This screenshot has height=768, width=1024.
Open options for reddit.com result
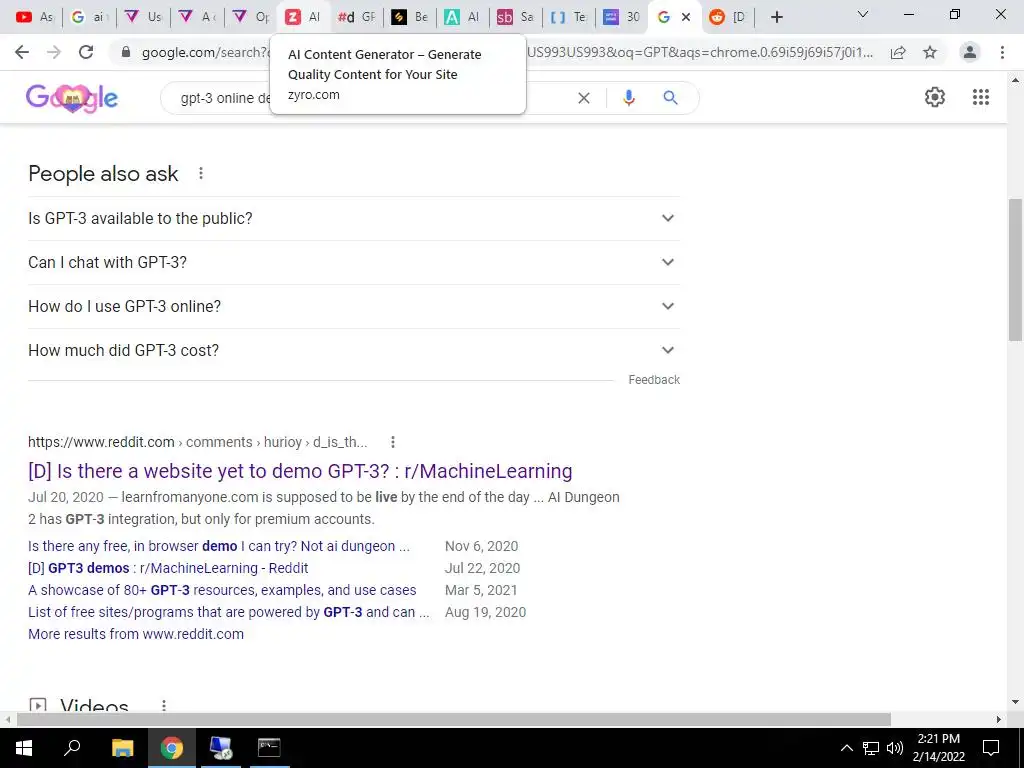392,442
